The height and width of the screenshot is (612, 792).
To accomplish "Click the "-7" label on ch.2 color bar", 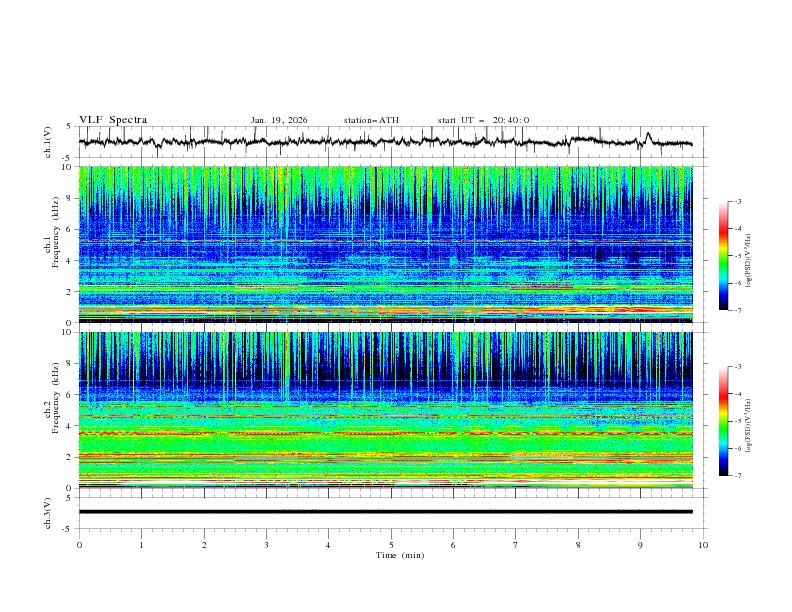I will click(x=737, y=476).
